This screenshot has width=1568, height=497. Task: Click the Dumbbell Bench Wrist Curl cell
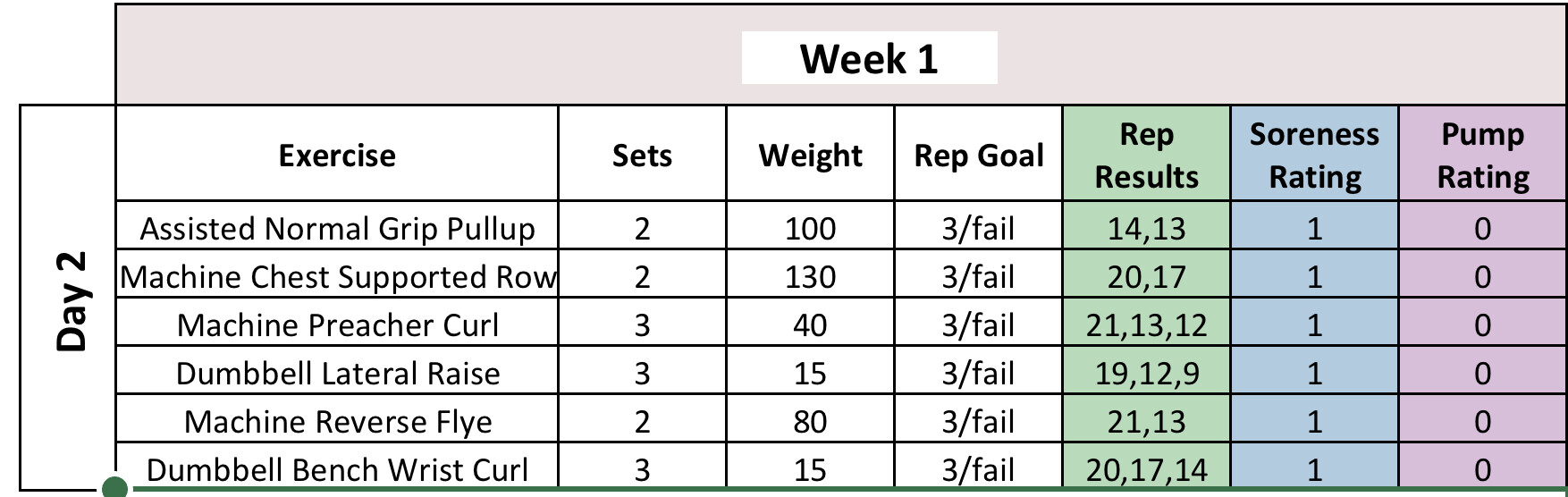[x=337, y=469]
